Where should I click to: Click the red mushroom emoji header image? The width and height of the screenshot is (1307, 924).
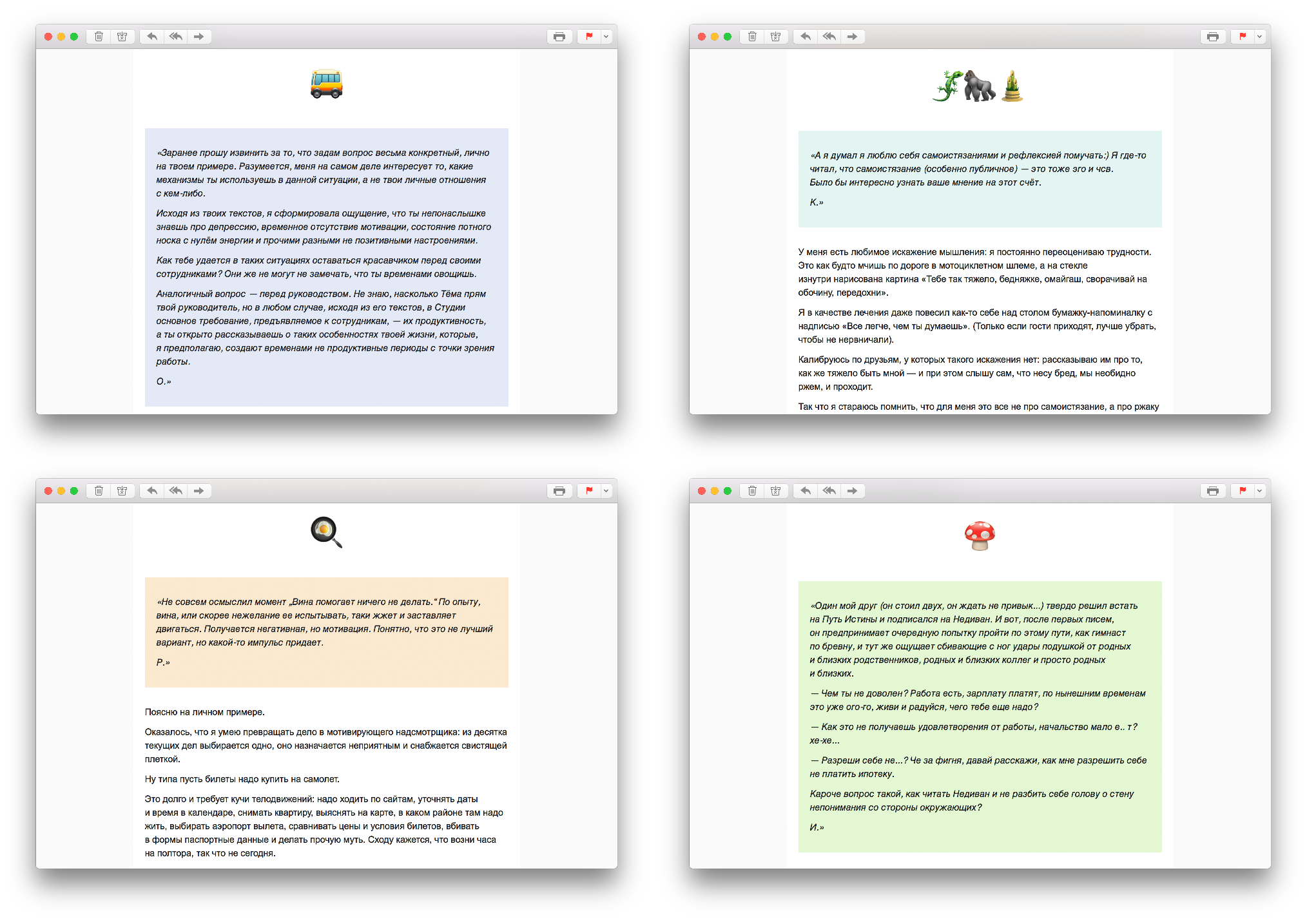980,535
